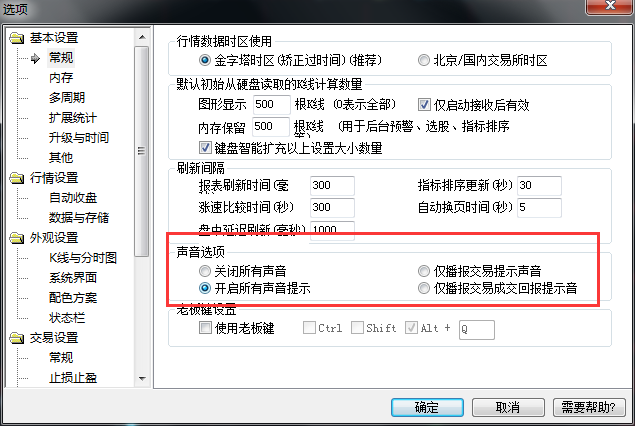The height and width of the screenshot is (426, 635).
Task: Open 内存 settings in tree
Action: point(61,78)
